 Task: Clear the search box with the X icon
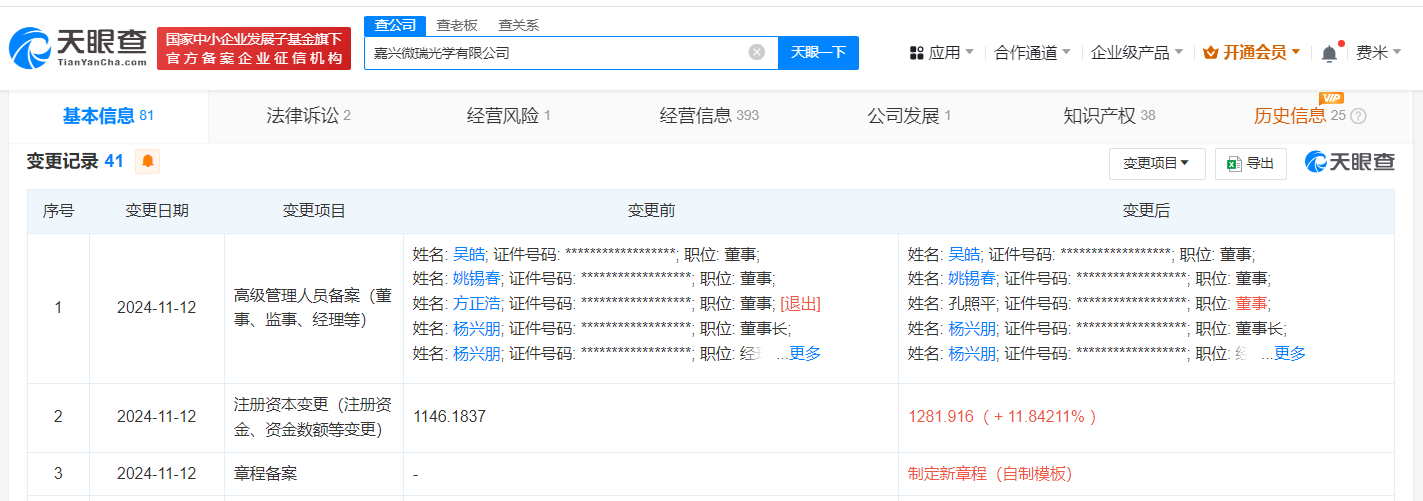757,52
